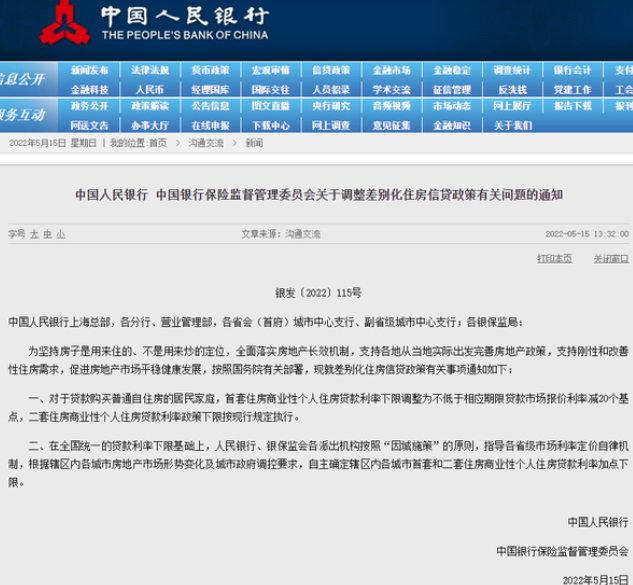Open 图文直播 navigation item
Image resolution: width=633 pixels, height=585 pixels.
[271, 106]
